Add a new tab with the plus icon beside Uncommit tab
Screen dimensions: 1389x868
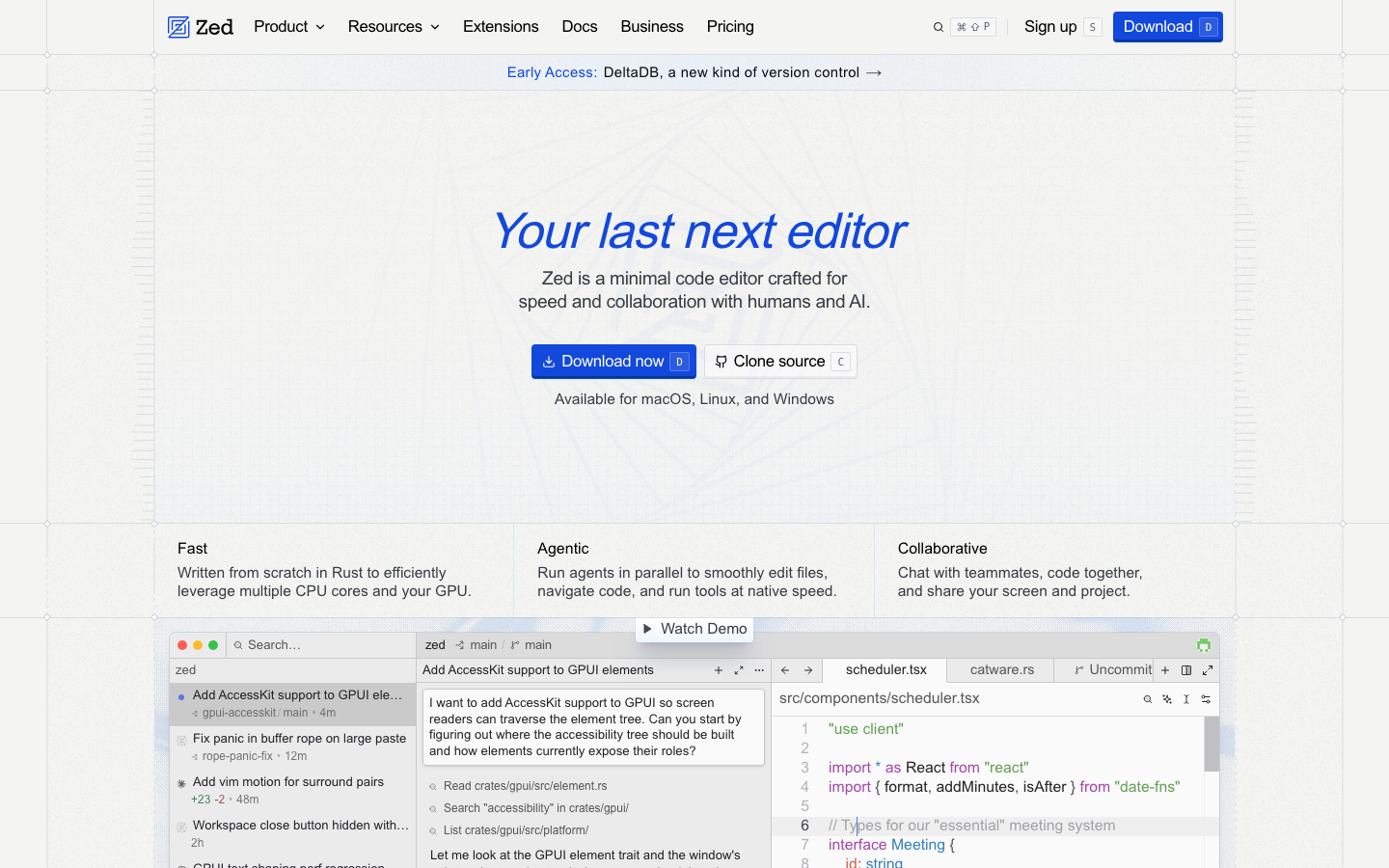pyautogui.click(x=1165, y=670)
